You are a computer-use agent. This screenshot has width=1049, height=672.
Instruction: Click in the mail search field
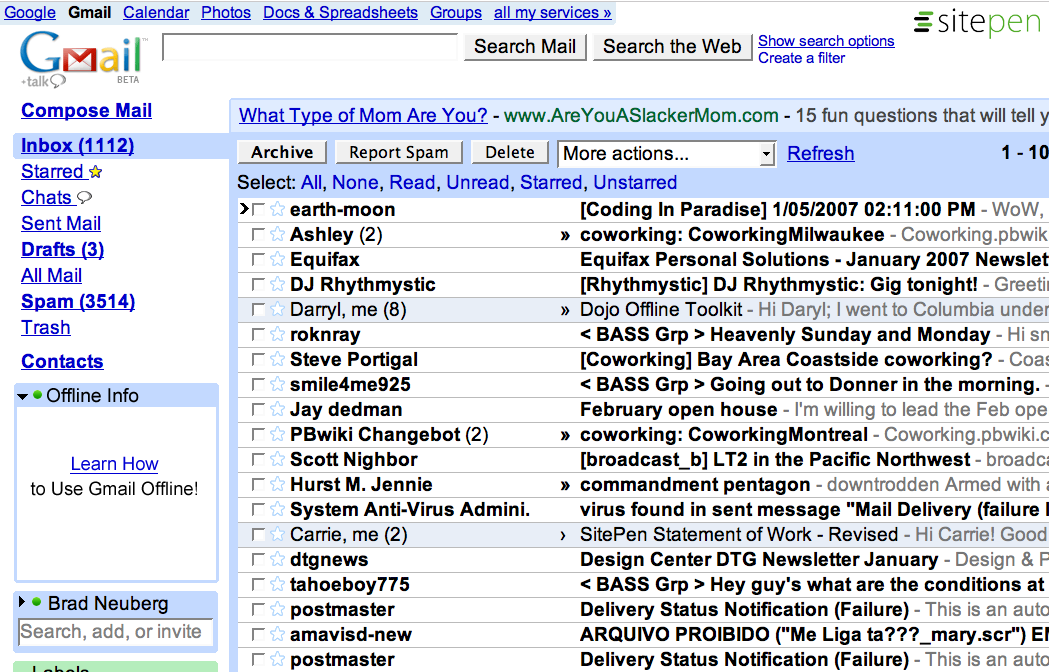point(310,47)
